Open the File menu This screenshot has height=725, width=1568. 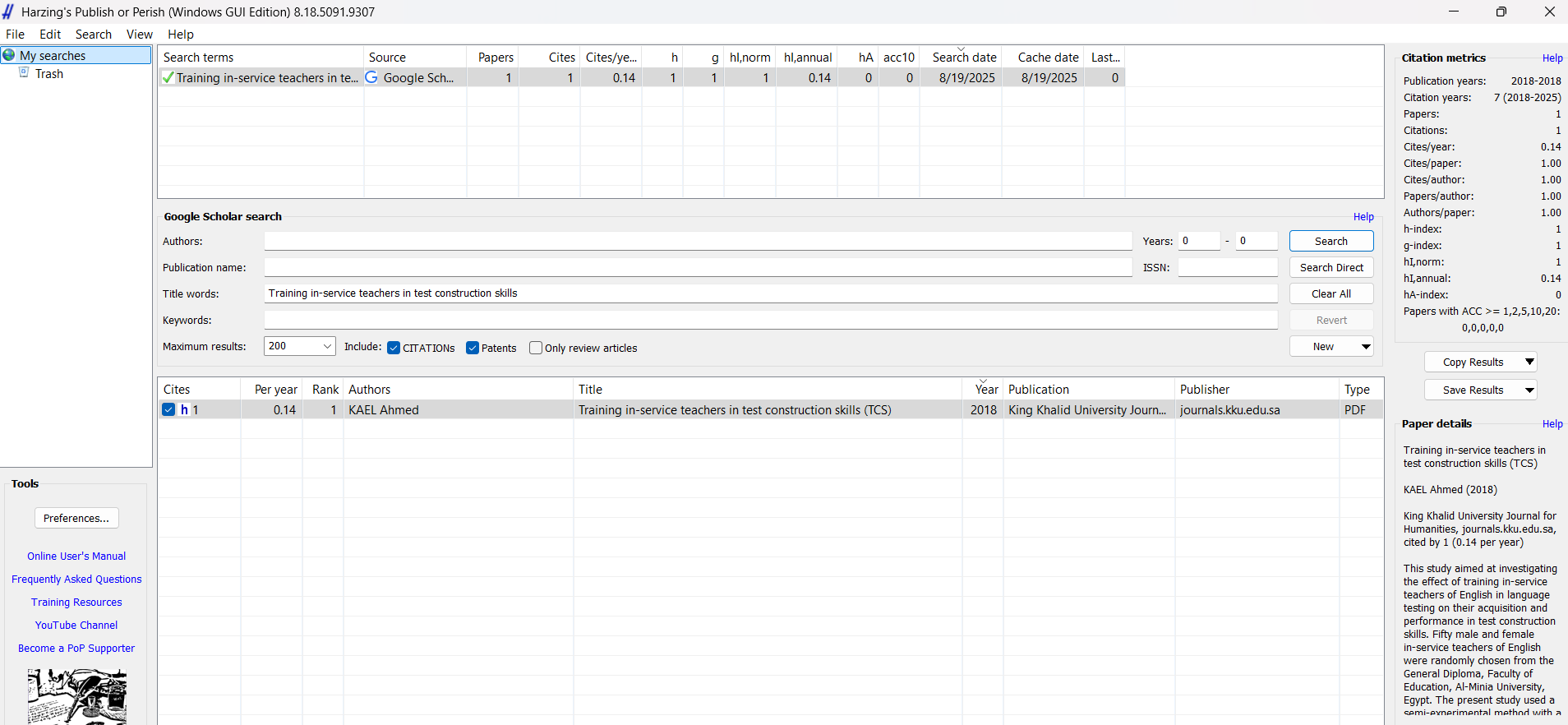(x=15, y=34)
